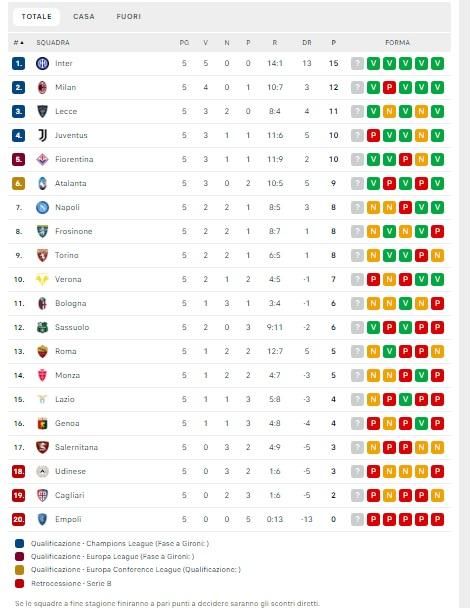Viewport: 470px width, 608px height.
Task: Open the Atalanta team link
Action: (x=71, y=183)
